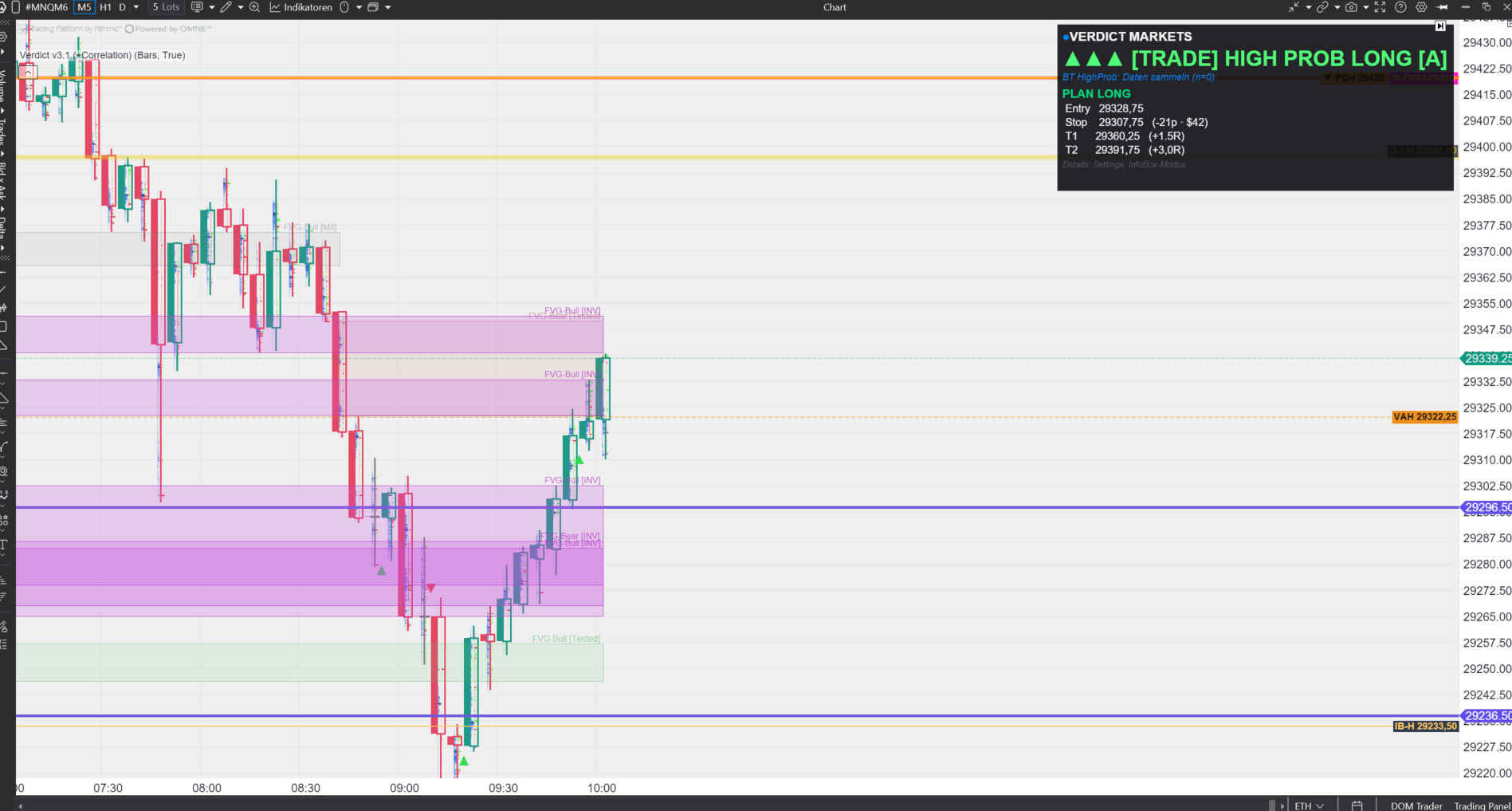Click the Stop 29307,75 row
The height and width of the screenshot is (811, 1512).
1136,122
